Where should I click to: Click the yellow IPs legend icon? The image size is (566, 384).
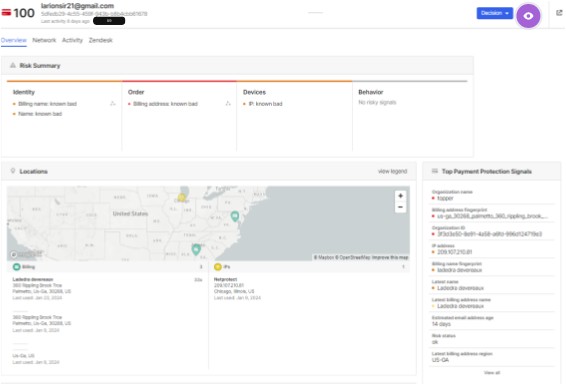(x=218, y=267)
